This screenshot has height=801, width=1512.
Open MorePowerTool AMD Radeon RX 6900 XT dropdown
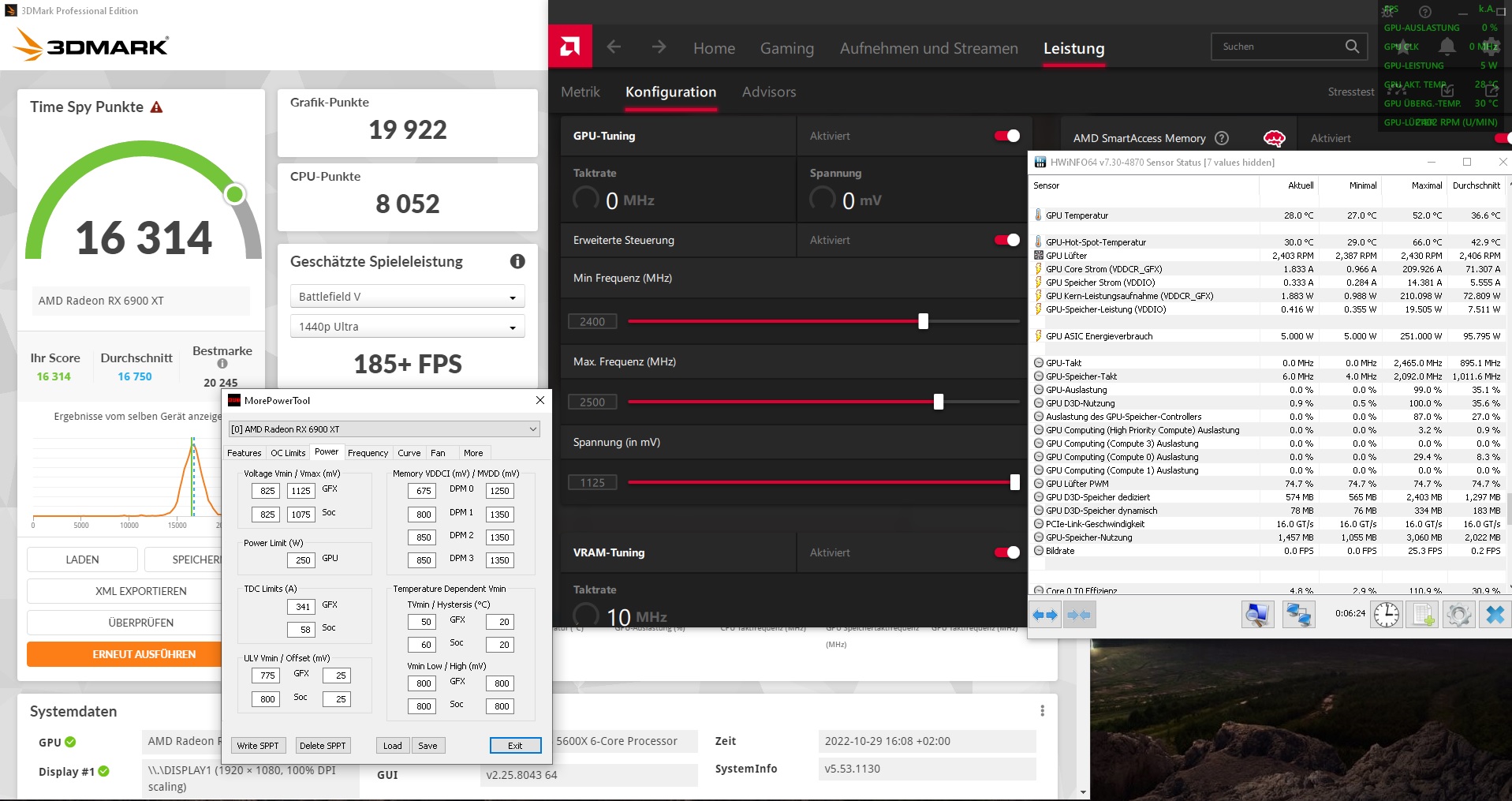383,429
